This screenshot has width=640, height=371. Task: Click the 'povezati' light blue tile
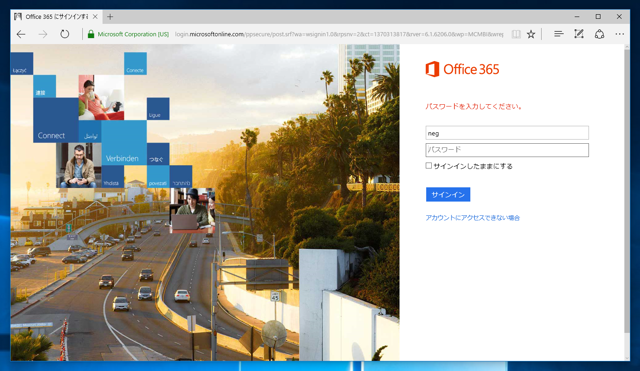(x=158, y=176)
